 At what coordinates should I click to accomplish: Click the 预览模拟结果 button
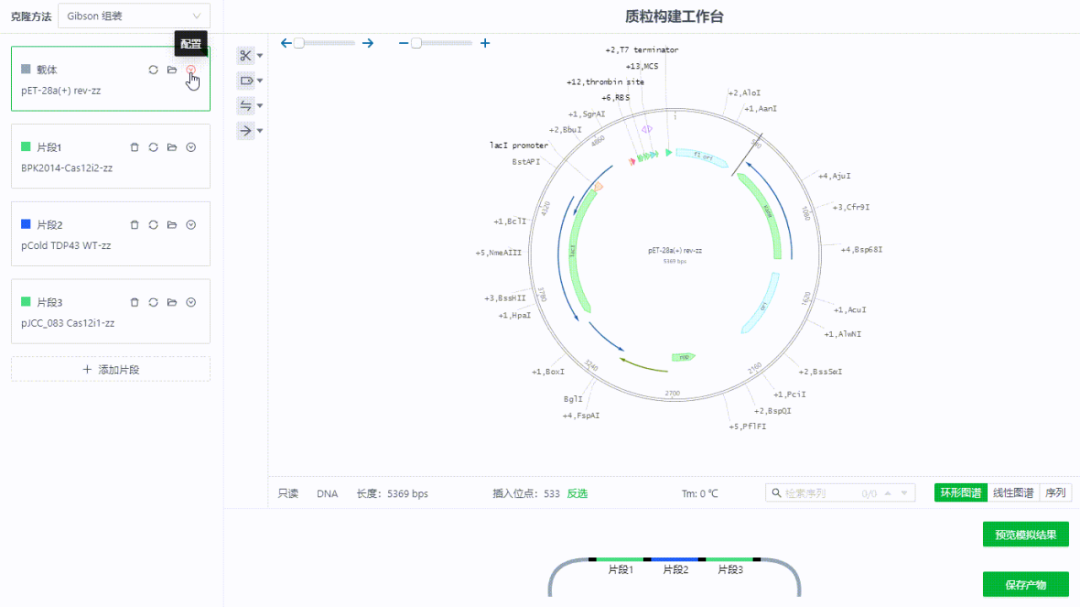coord(1026,535)
